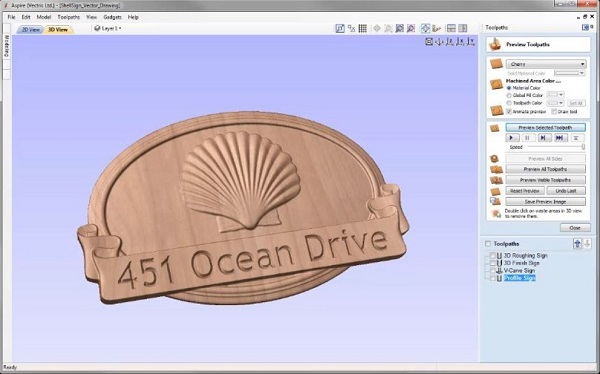The width and height of the screenshot is (600, 374).
Task: Click the Undo Last button
Action: point(566,191)
